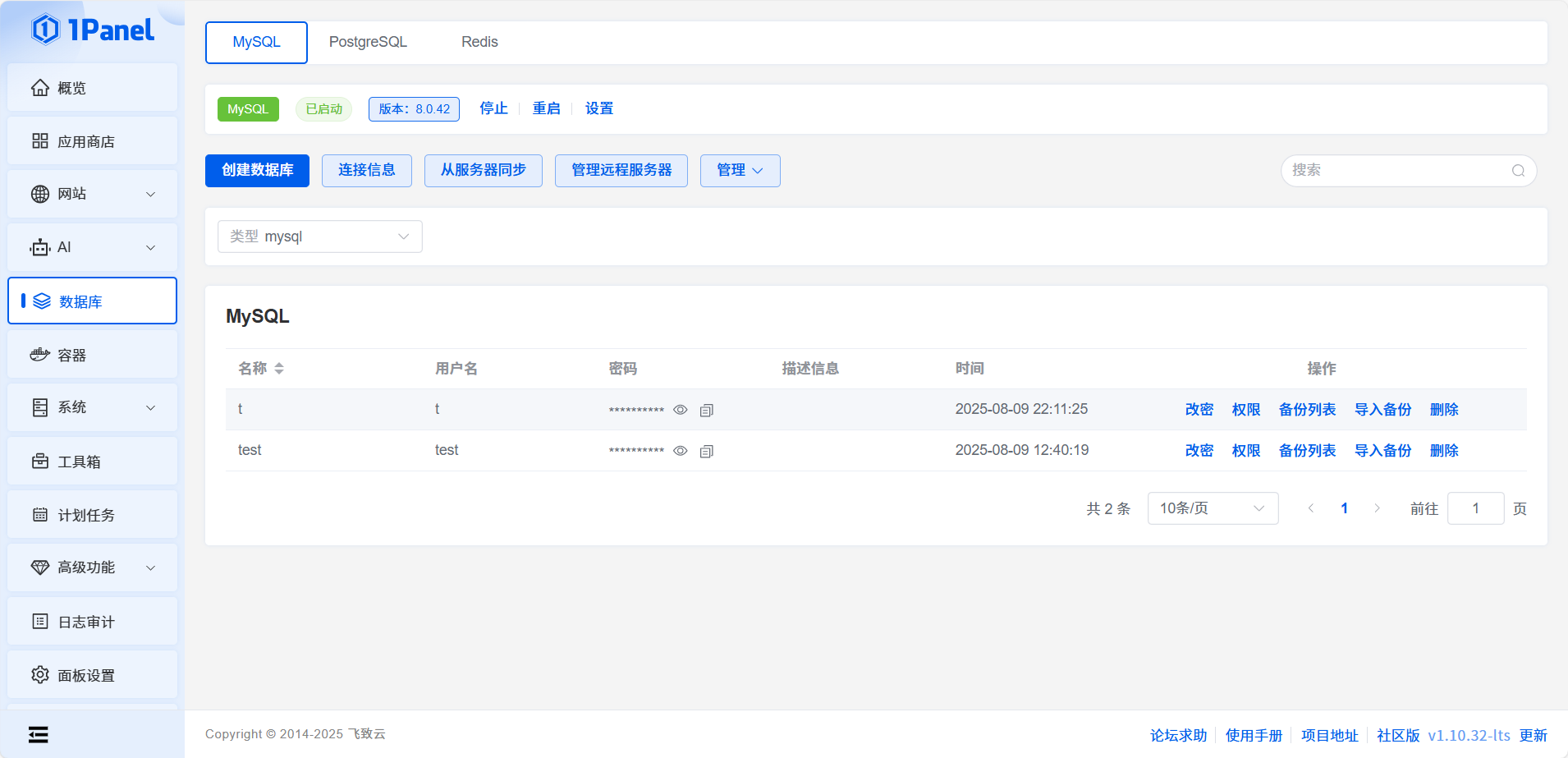Click the green MySQL badge
1568x758 pixels.
pos(248,109)
